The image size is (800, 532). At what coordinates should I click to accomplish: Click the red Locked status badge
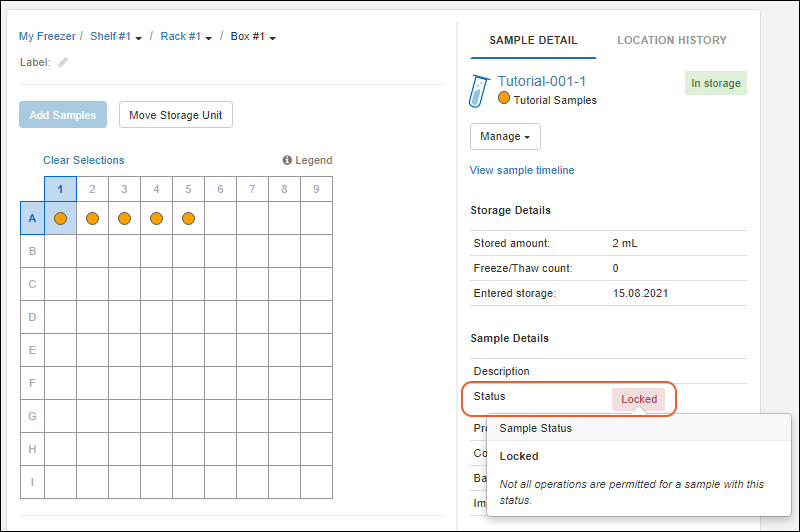[x=639, y=399]
